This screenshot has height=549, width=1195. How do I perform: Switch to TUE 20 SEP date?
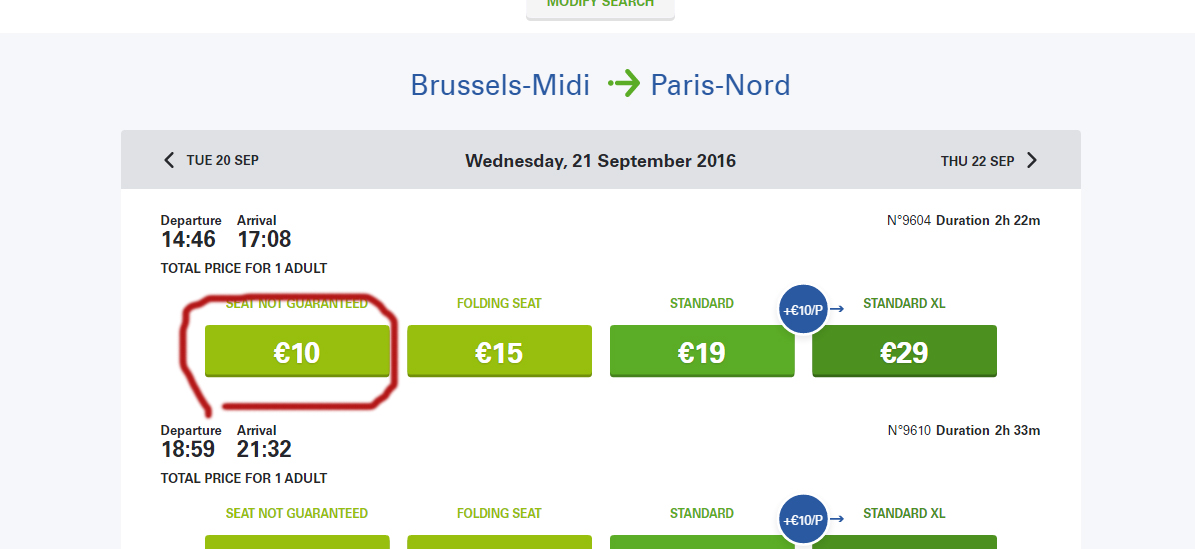click(x=222, y=160)
